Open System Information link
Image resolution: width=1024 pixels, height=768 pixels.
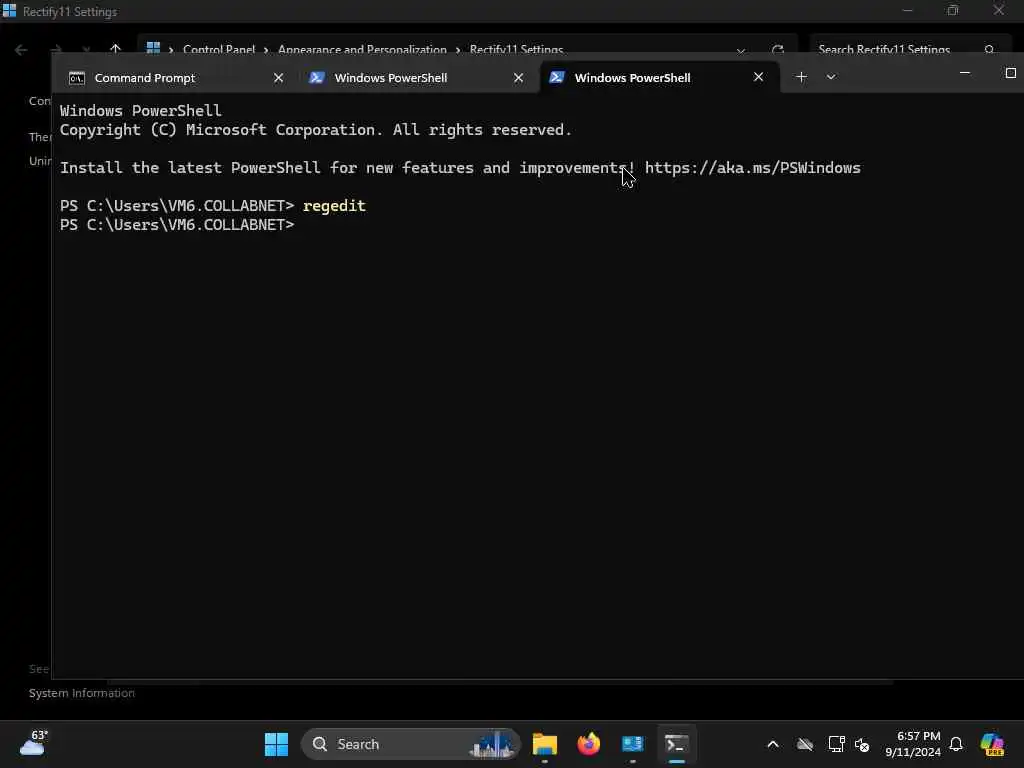(x=82, y=693)
